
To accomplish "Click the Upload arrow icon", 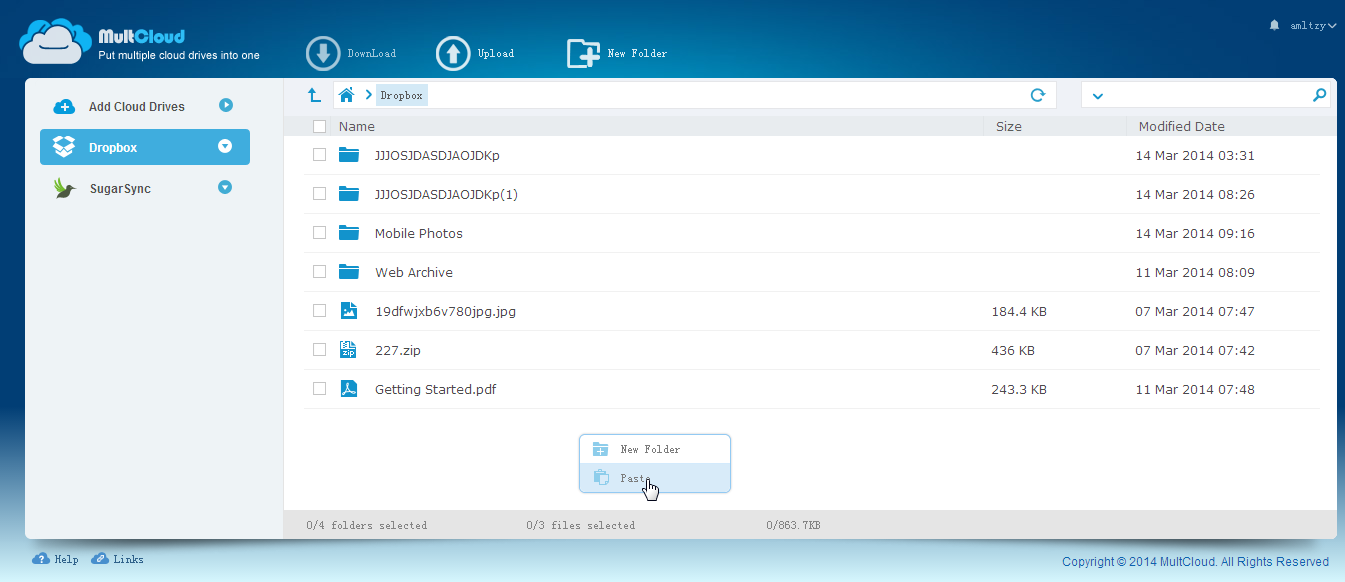I will coord(453,53).
